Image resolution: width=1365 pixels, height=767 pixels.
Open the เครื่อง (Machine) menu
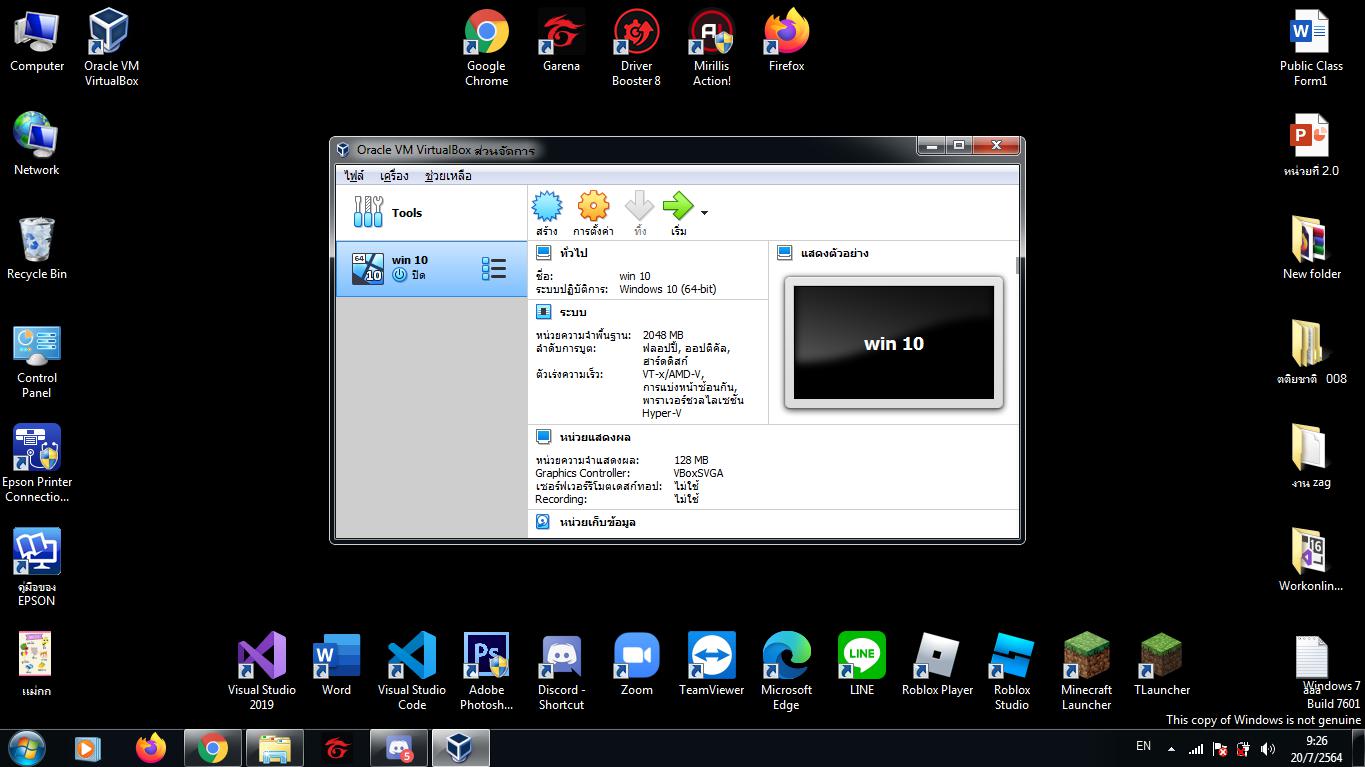394,176
